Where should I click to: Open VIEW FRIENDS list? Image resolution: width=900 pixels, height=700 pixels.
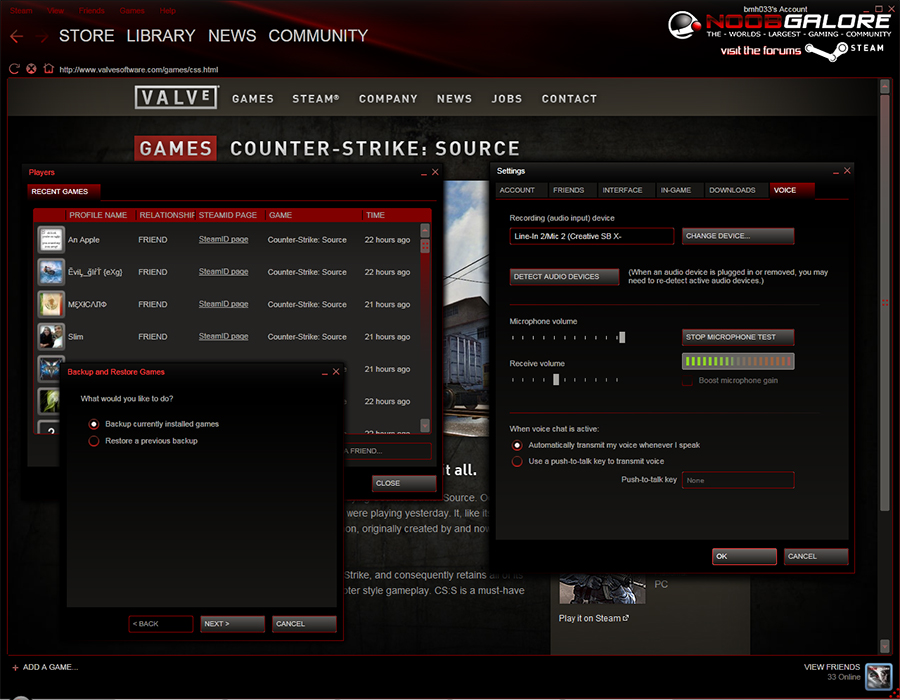point(832,667)
